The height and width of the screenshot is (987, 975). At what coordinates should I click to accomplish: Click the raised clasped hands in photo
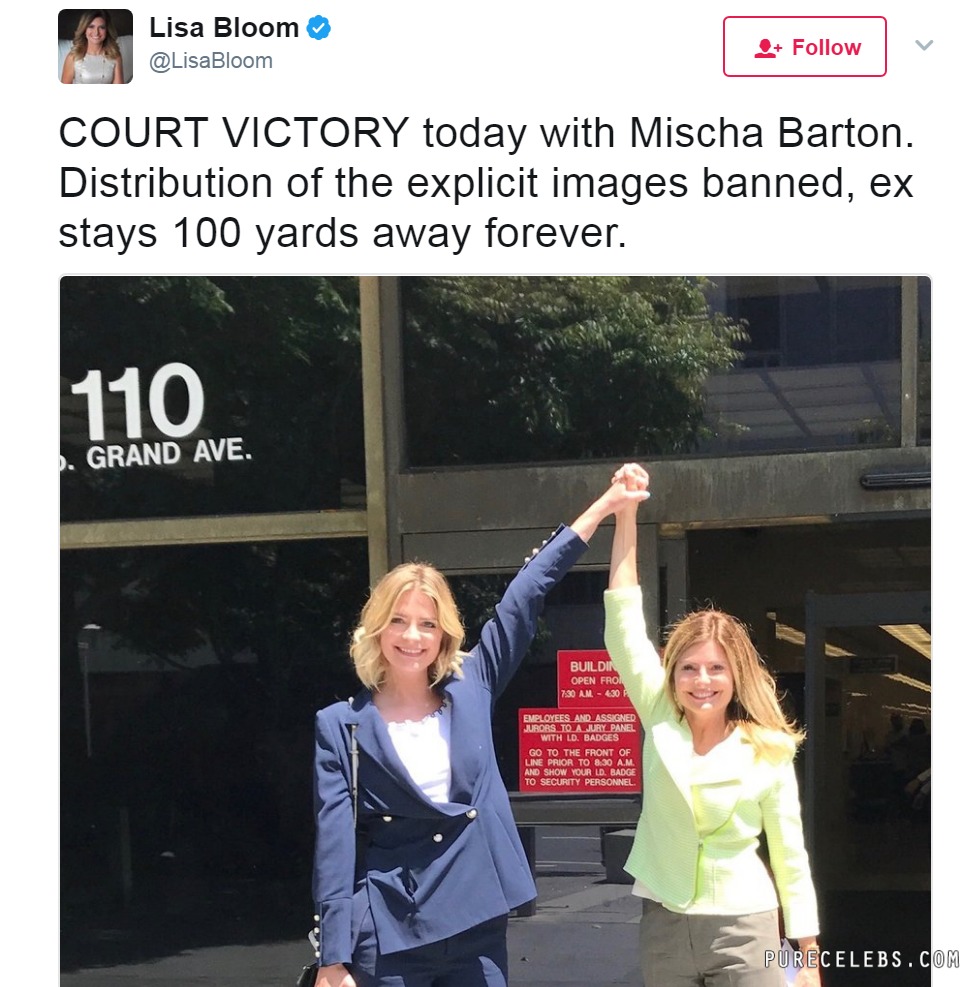pyautogui.click(x=629, y=482)
